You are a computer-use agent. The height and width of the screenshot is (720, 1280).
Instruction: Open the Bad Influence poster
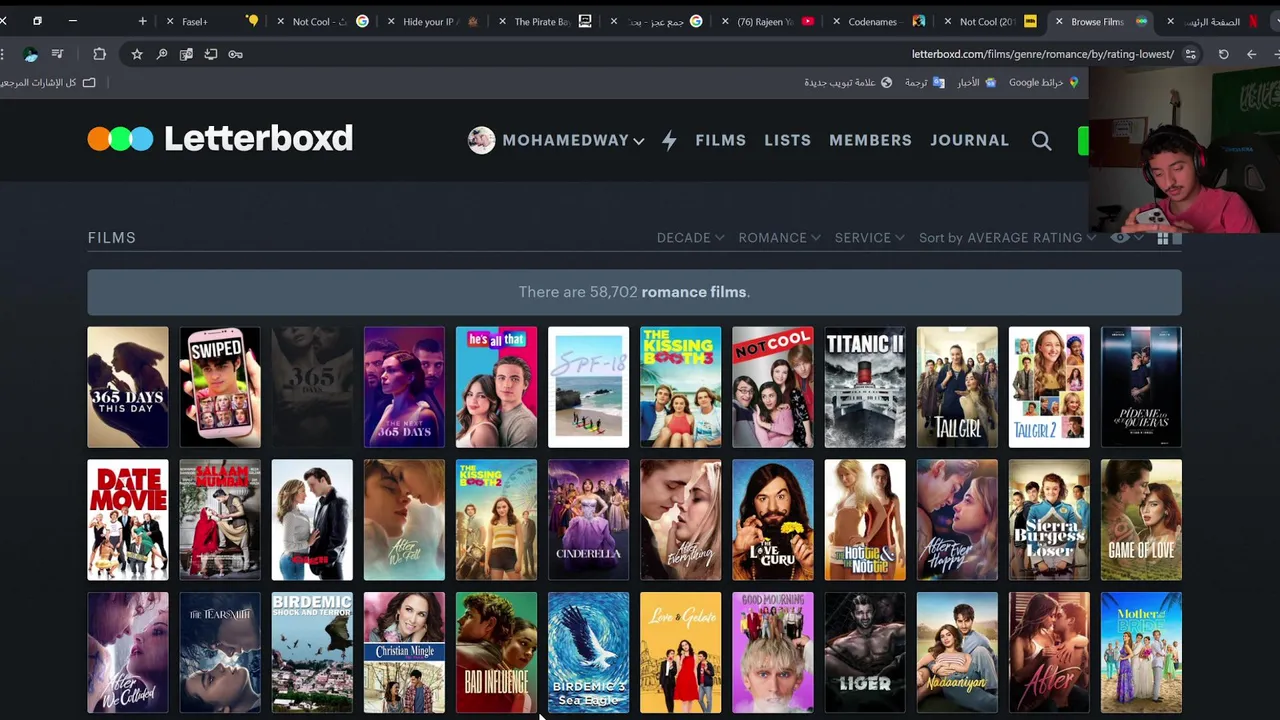click(x=496, y=653)
